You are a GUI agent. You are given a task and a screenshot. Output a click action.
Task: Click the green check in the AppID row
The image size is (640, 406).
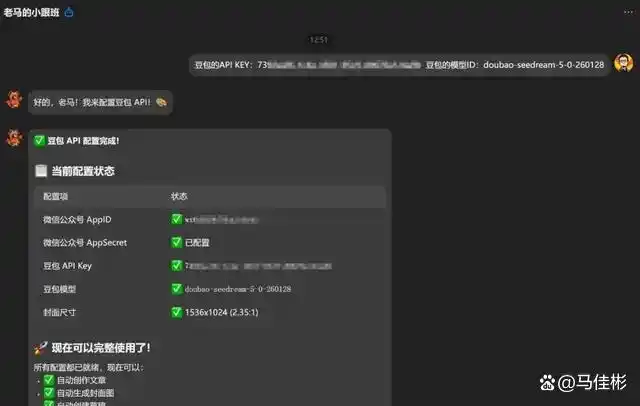point(176,219)
